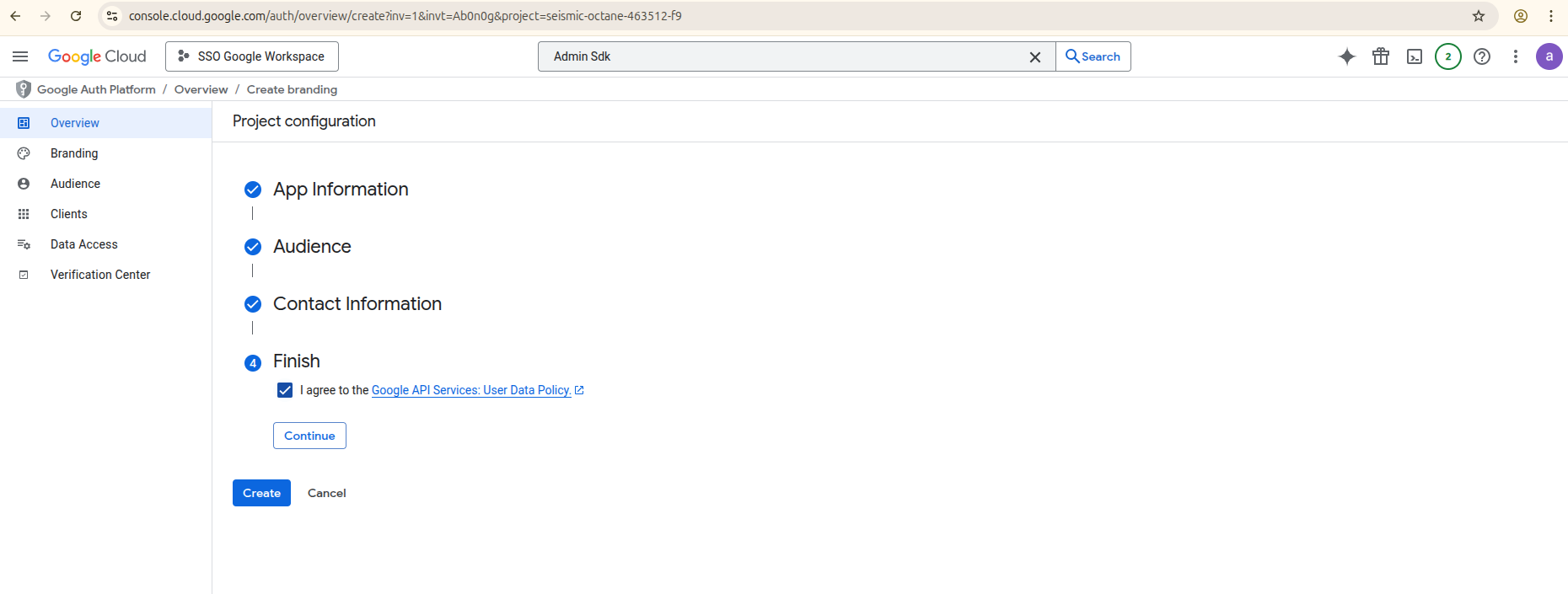Open the purple account avatar
The width and height of the screenshot is (1568, 594).
click(x=1549, y=56)
